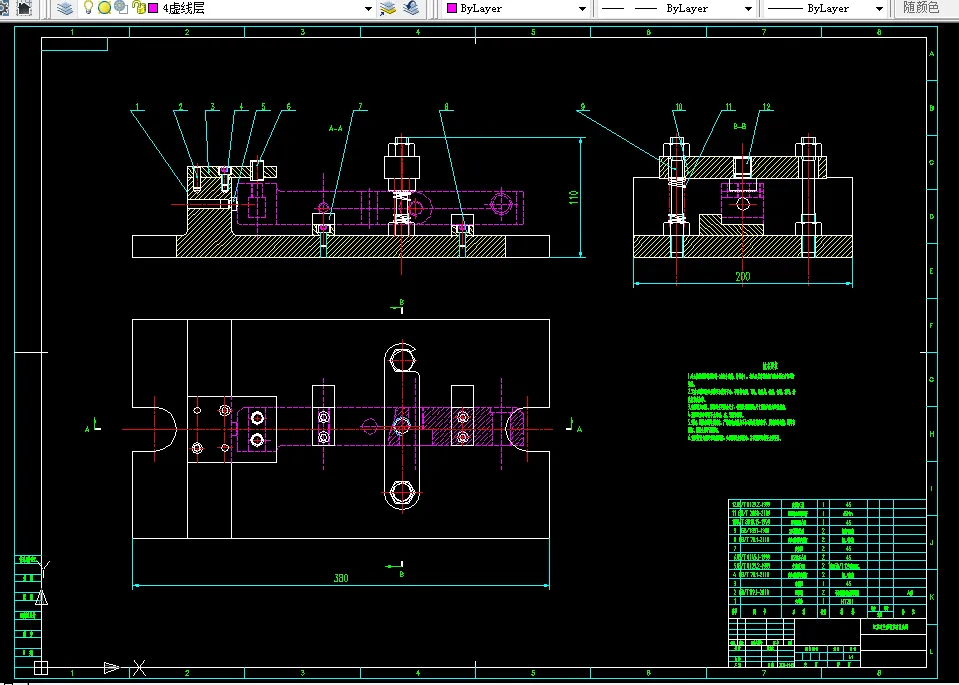This screenshot has width=959, height=685.
Task: Click zone letter F on right border
Action: click(931, 326)
